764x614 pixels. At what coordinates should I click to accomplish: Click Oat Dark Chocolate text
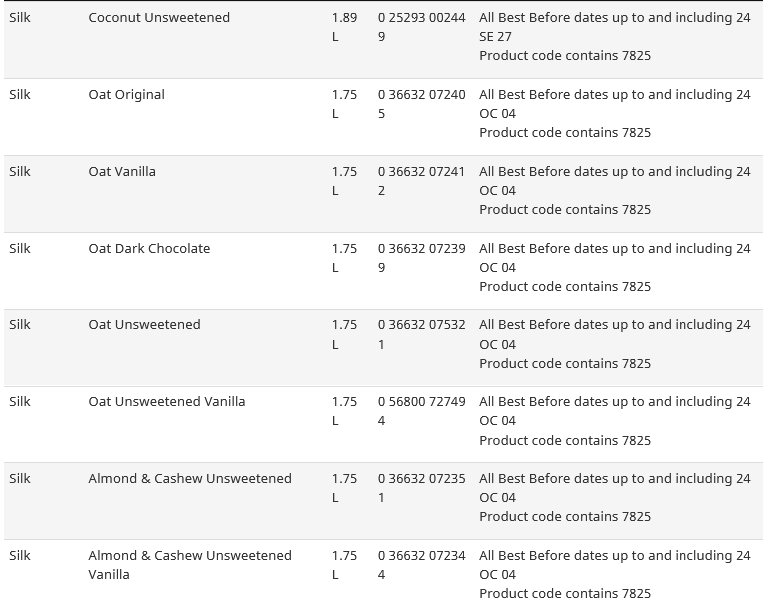(x=149, y=249)
